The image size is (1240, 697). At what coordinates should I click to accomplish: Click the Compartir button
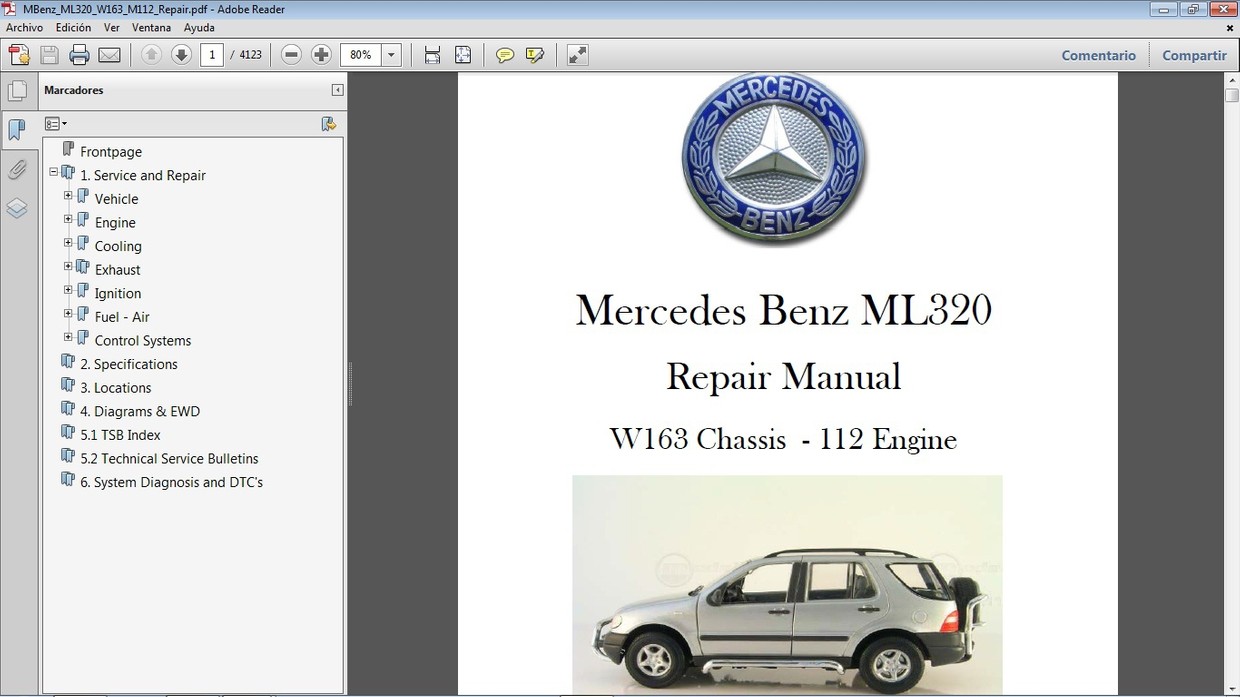click(x=1194, y=55)
